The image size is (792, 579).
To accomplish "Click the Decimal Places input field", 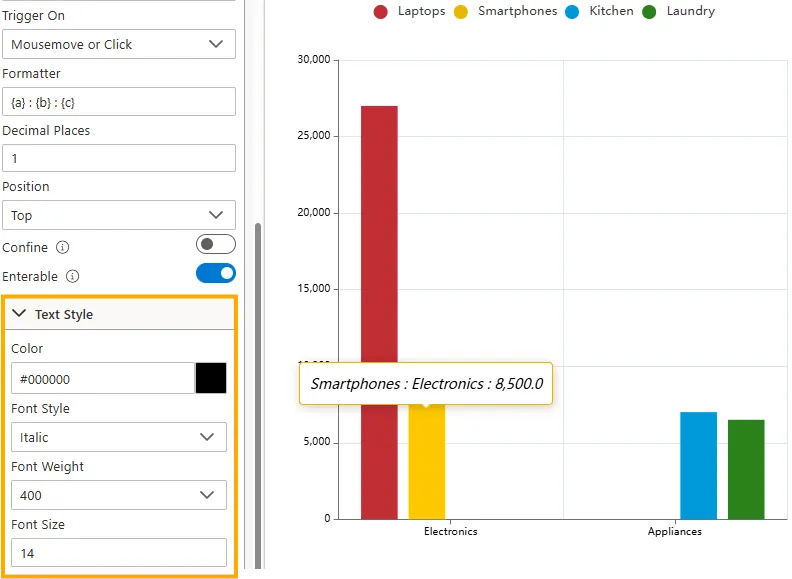I will (x=118, y=158).
